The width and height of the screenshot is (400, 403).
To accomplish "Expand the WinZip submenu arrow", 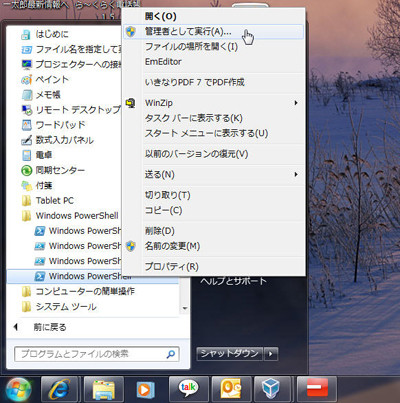I will pyautogui.click(x=296, y=103).
